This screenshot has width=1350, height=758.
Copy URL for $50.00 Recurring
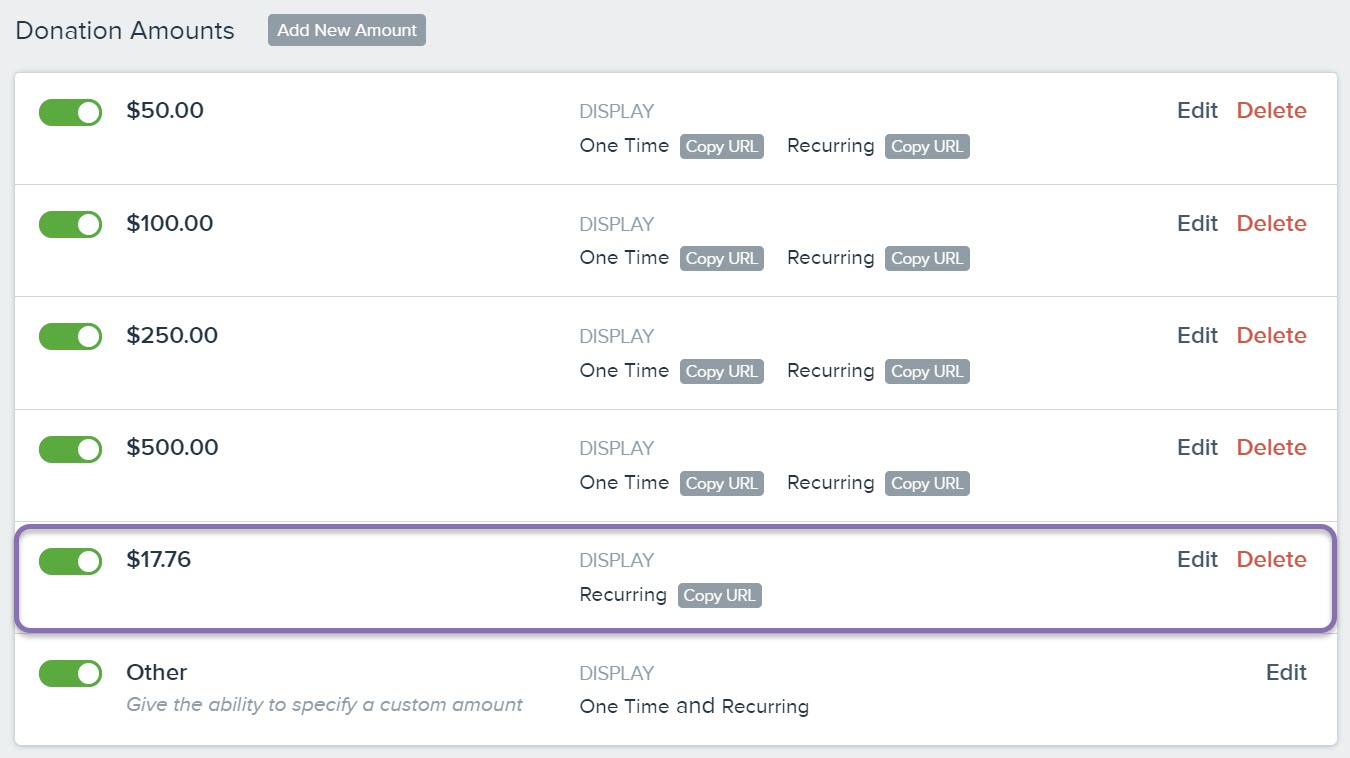coord(927,146)
